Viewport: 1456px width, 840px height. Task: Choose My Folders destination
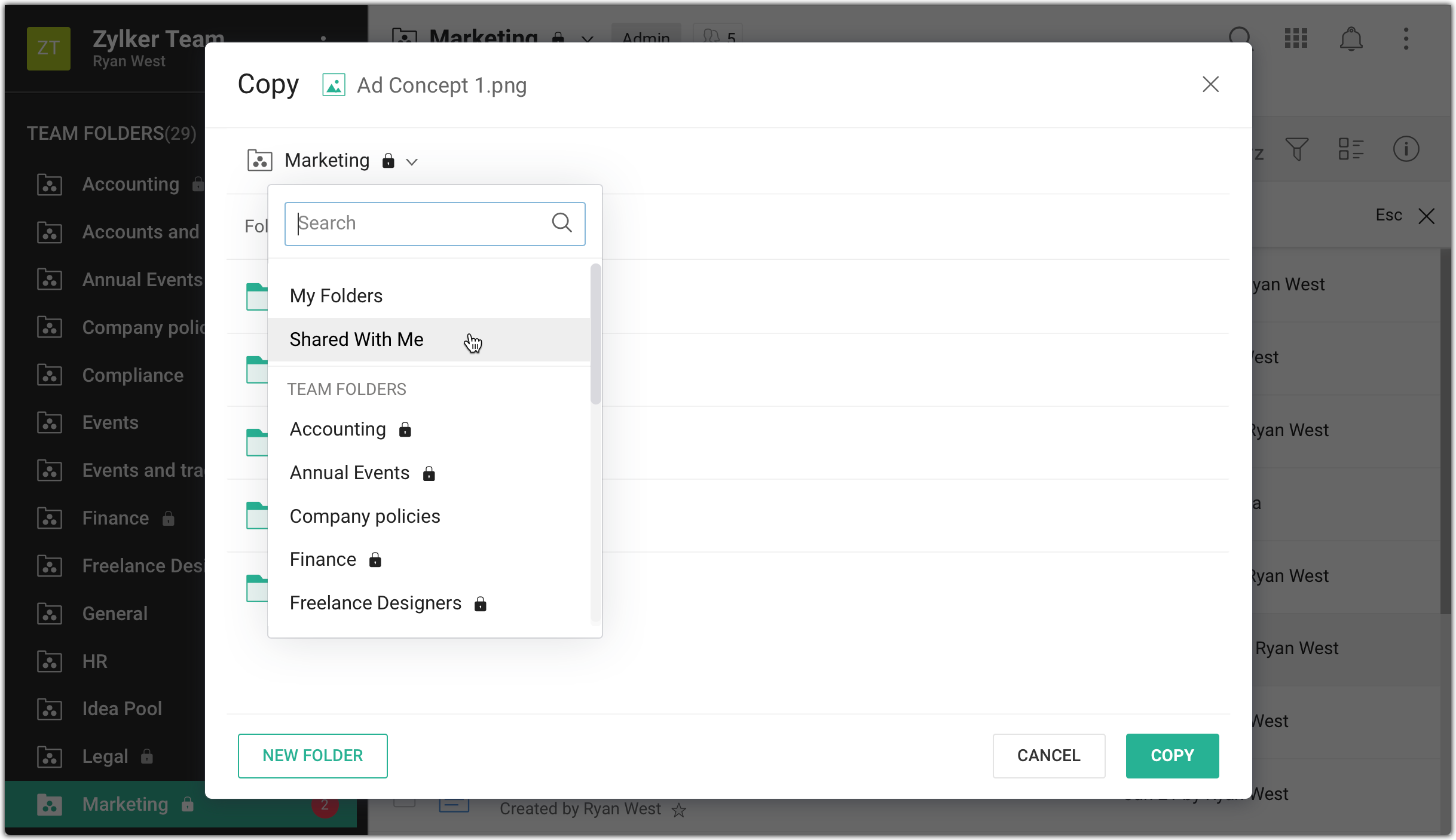336,296
